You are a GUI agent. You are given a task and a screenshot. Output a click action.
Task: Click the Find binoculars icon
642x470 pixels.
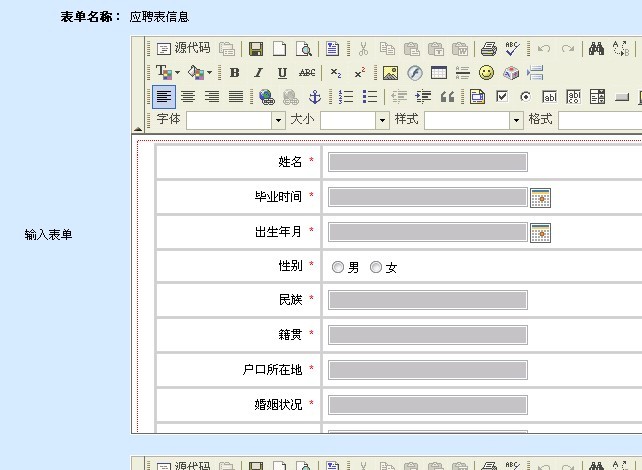pyautogui.click(x=596, y=48)
